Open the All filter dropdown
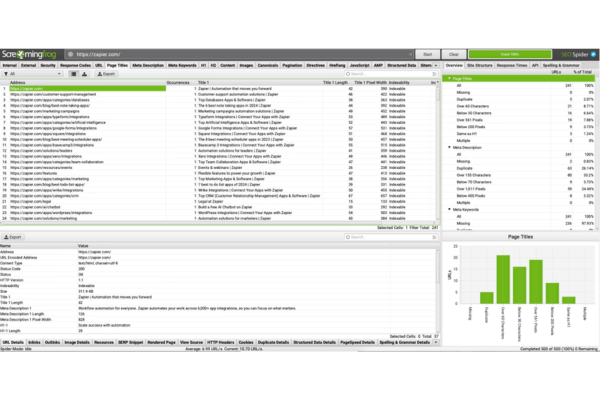Image resolution: width=600 pixels, height=400 pixels. pos(33,74)
